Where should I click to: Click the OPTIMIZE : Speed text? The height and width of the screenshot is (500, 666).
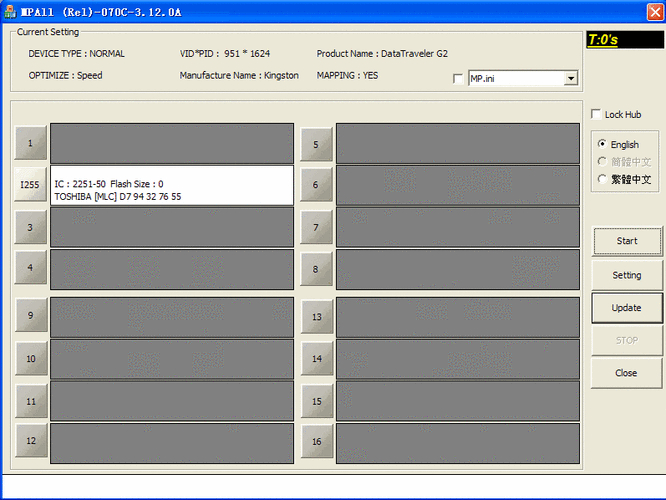65,75
